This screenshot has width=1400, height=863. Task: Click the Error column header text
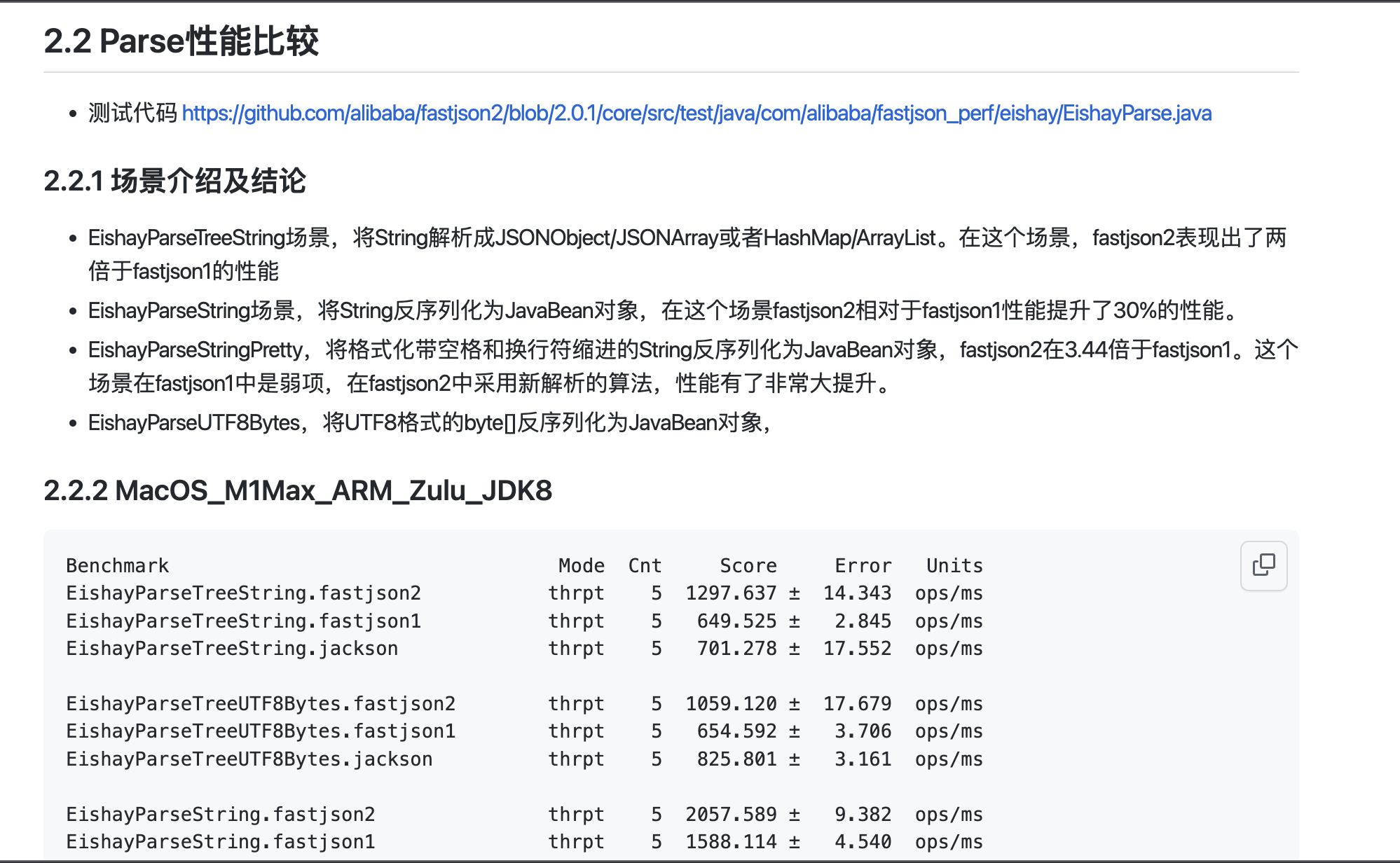(863, 565)
